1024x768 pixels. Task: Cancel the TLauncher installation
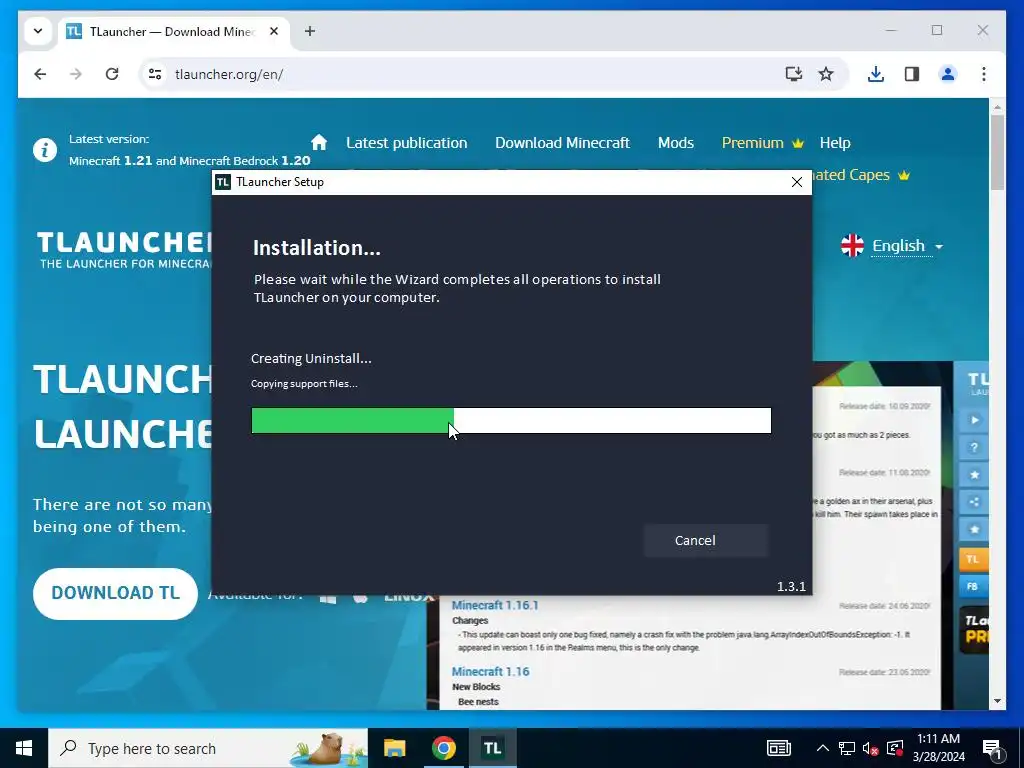tap(706, 541)
